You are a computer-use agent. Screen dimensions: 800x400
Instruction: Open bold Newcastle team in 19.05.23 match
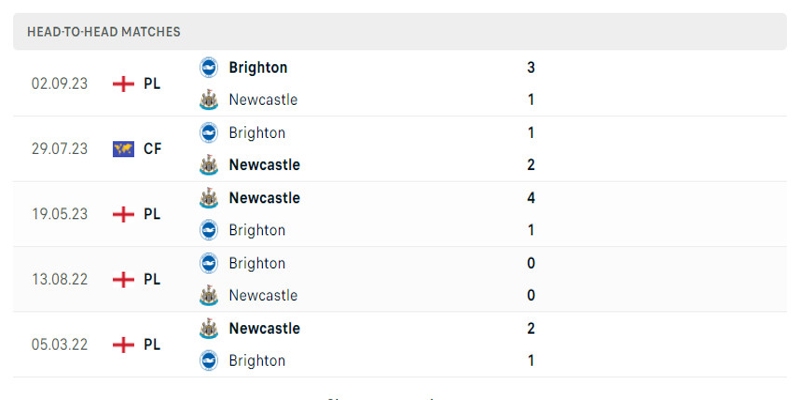(x=264, y=198)
